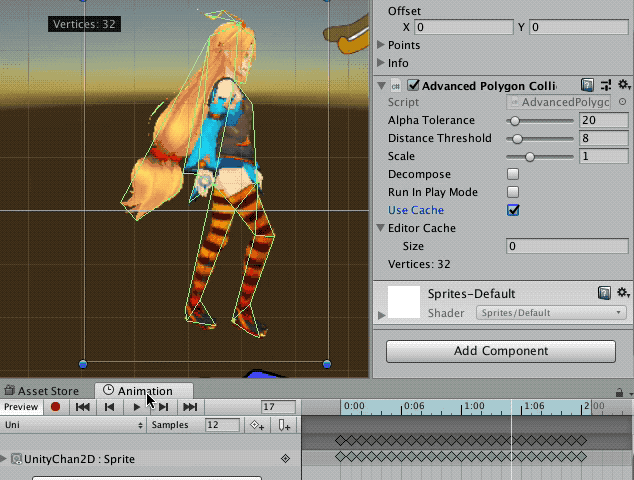Click the lock icon of Animation panel

[619, 392]
